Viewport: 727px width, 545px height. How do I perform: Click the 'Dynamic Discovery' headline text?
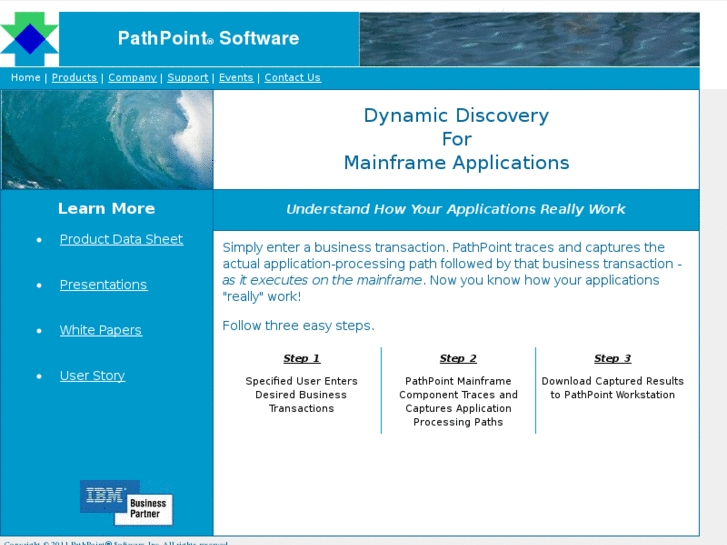point(456,115)
